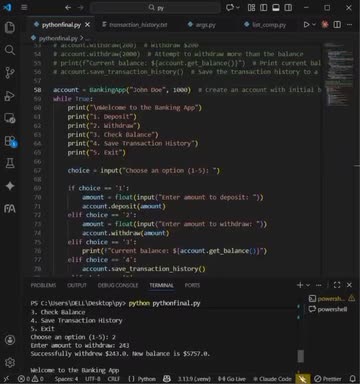Image resolution: width=360 pixels, height=384 pixels.
Task: Start Go Live server
Action: click(232, 379)
